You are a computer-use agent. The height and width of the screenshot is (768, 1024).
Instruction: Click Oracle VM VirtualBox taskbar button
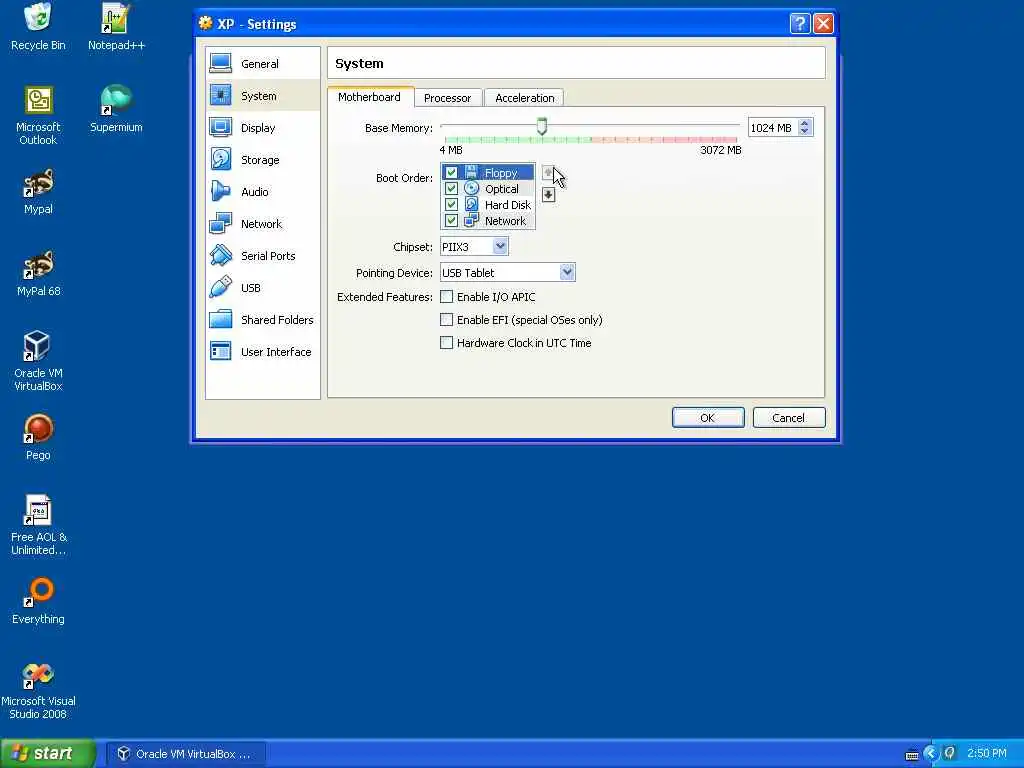186,754
